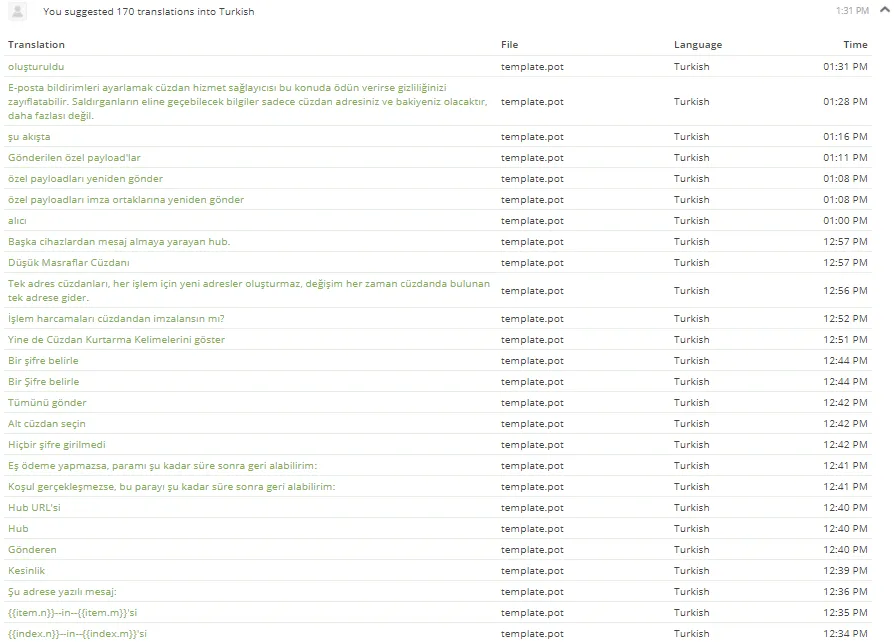The image size is (894, 642).
Task: Click the '01:16 PM' time cell
Action: coord(846,137)
